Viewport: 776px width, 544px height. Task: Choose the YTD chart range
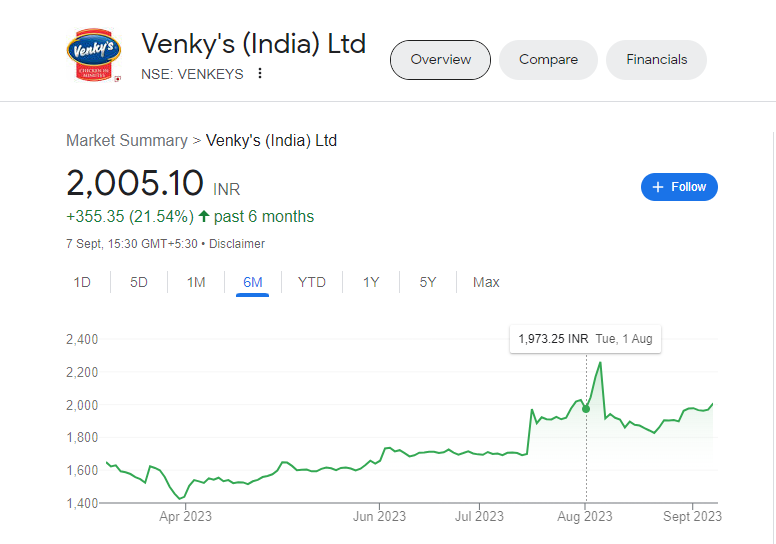click(312, 282)
